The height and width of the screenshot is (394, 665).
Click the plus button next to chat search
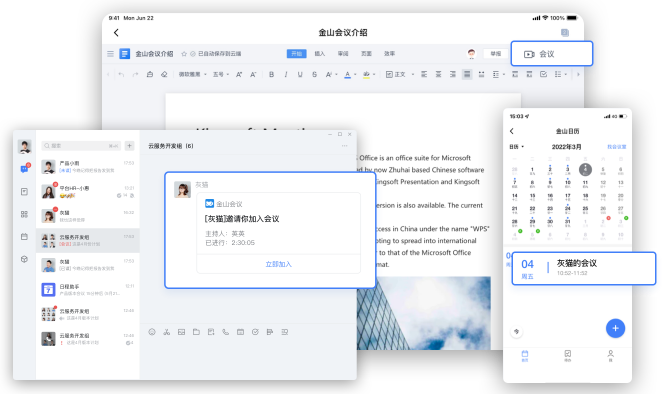tap(129, 145)
